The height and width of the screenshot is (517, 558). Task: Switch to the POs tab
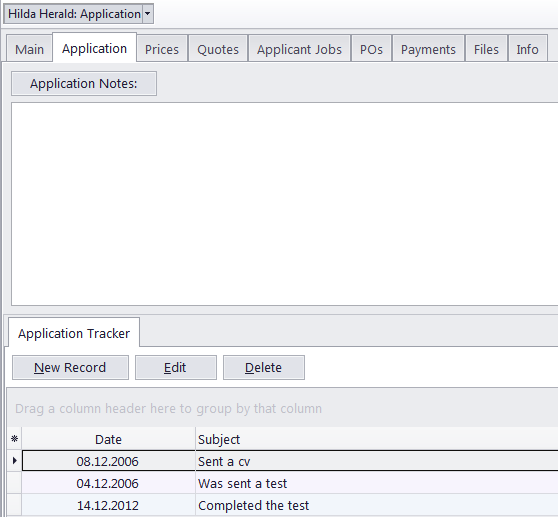[371, 49]
